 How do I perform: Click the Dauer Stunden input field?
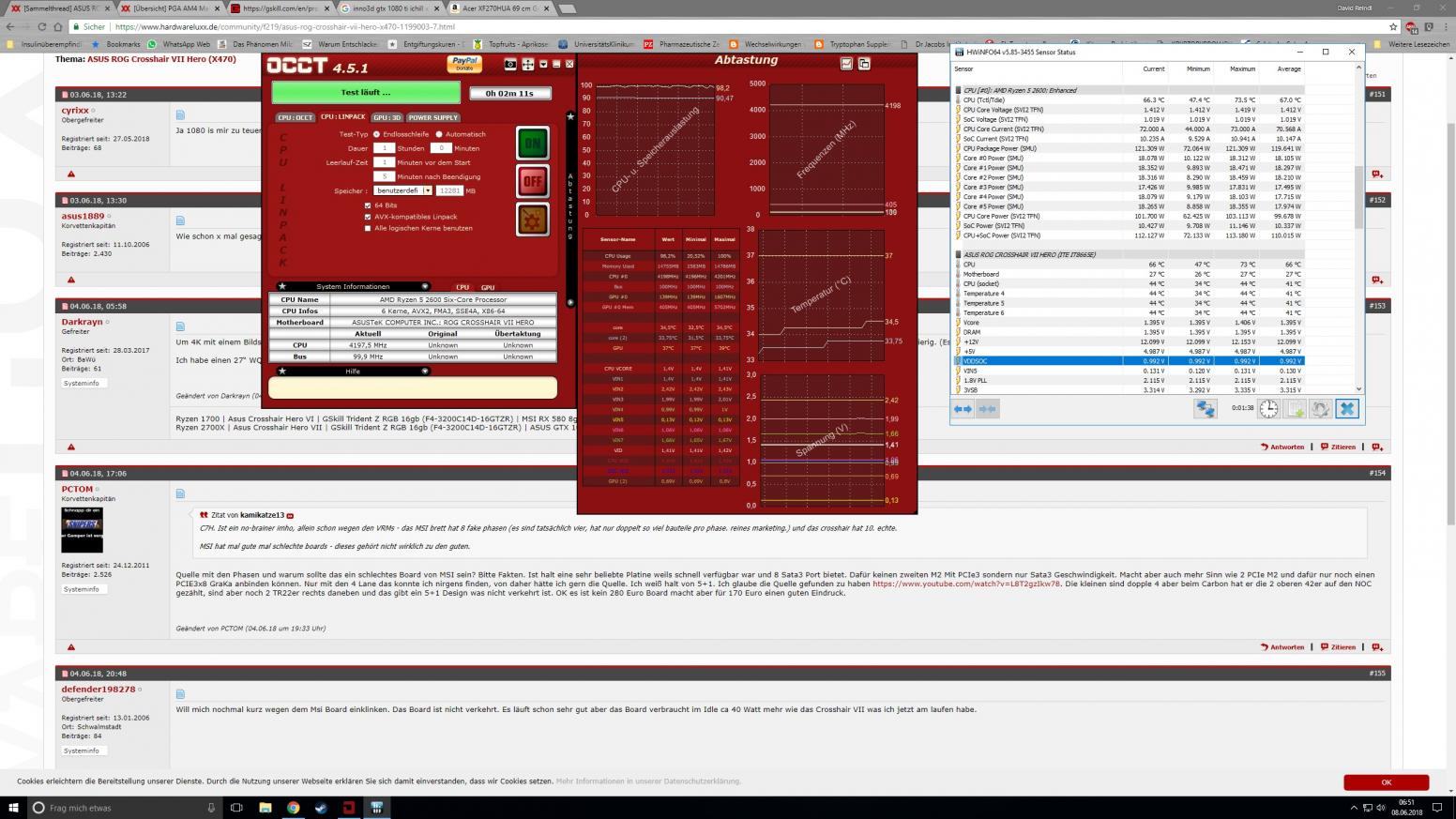click(x=384, y=147)
